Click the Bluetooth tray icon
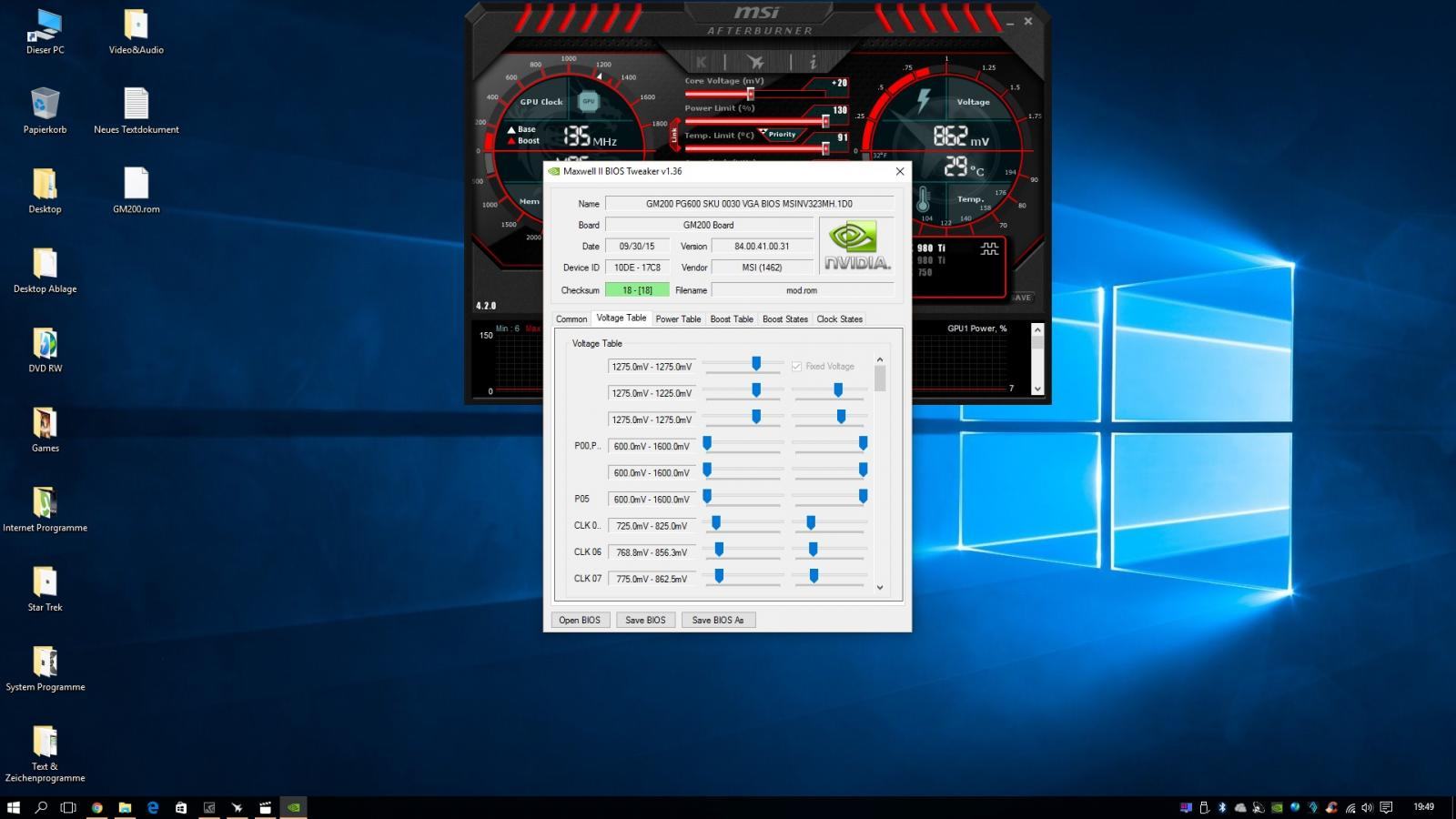 [x=1222, y=807]
